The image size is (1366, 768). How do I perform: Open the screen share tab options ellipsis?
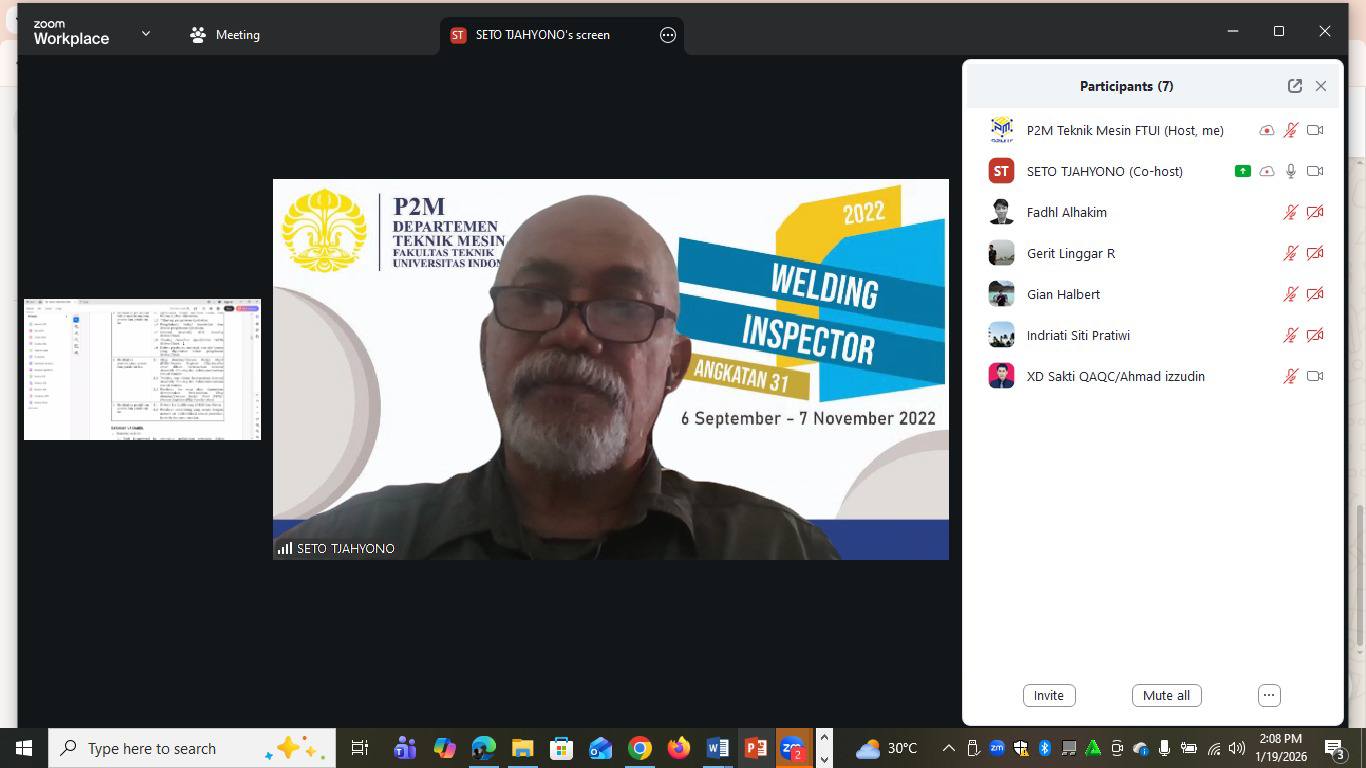[x=668, y=34]
